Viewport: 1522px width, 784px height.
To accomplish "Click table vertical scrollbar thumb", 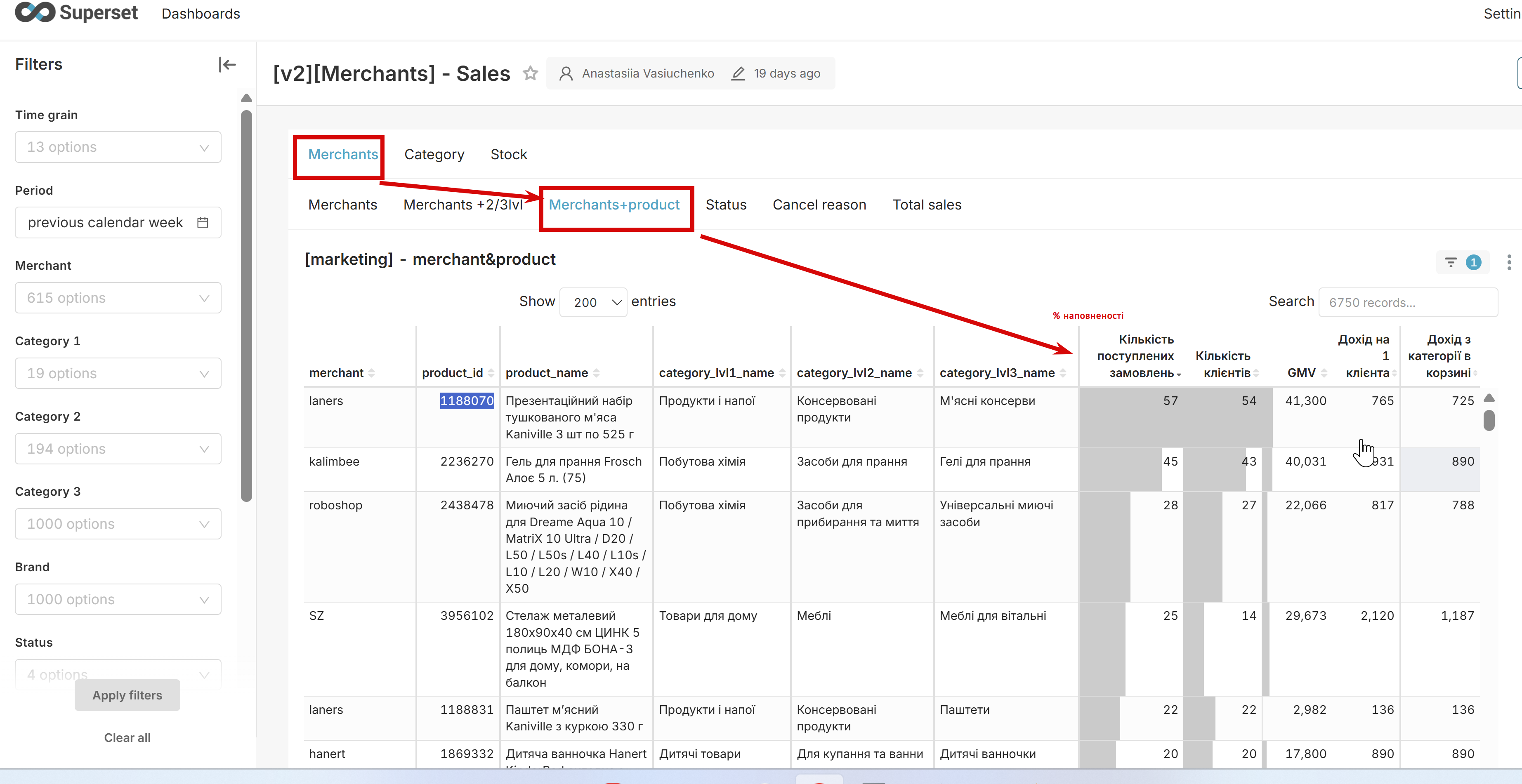I will tap(1489, 420).
